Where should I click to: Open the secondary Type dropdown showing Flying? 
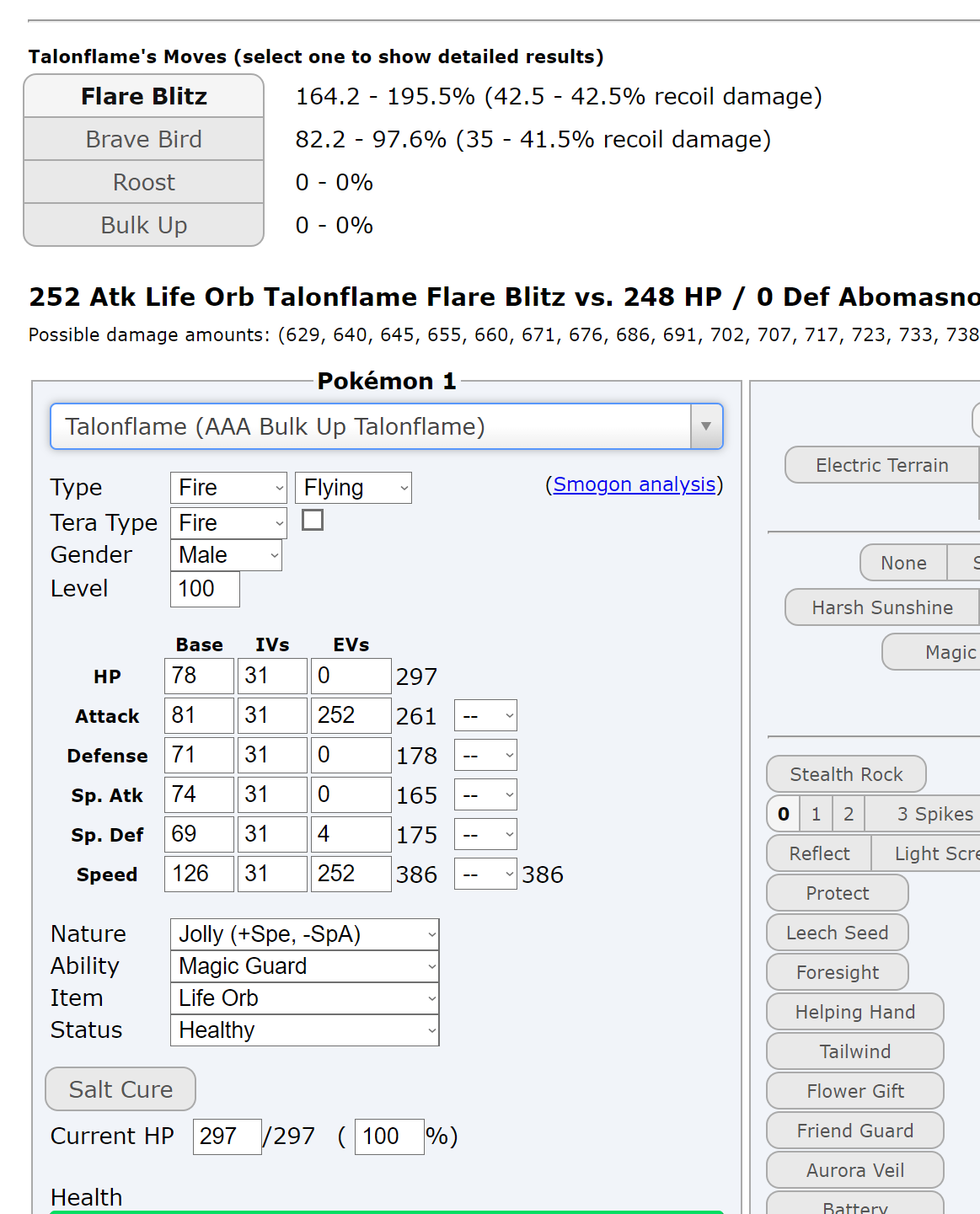click(x=353, y=488)
